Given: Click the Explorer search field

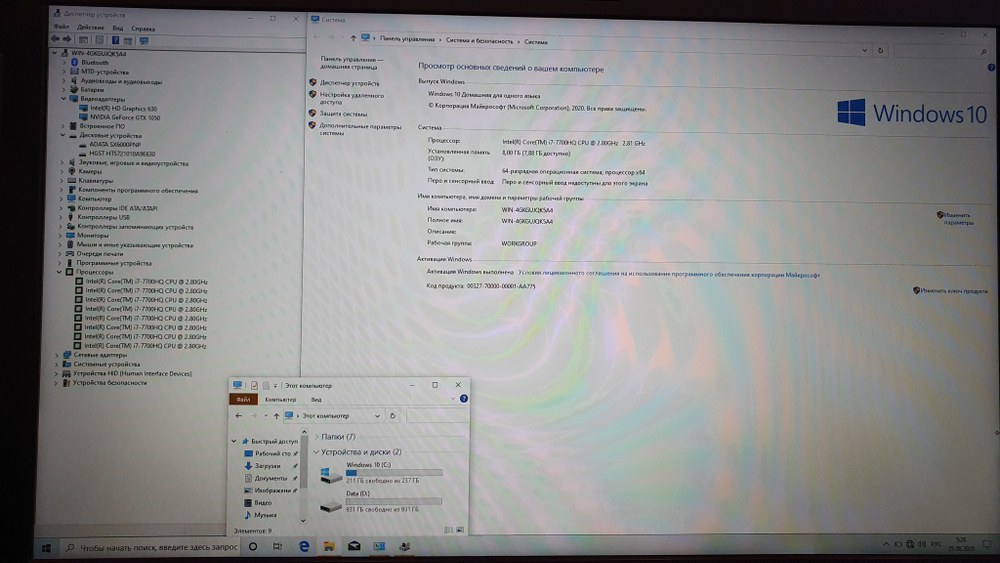Looking at the screenshot, I should (x=437, y=416).
